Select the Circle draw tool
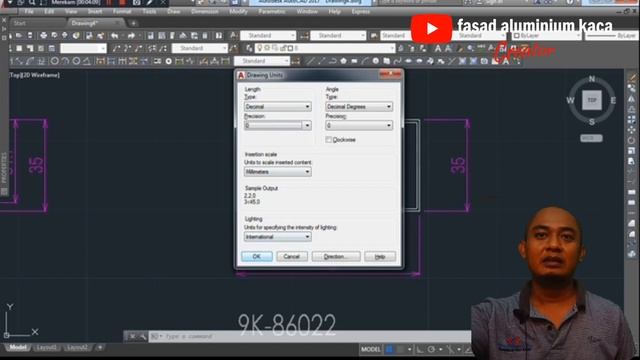 [x=376, y=61]
